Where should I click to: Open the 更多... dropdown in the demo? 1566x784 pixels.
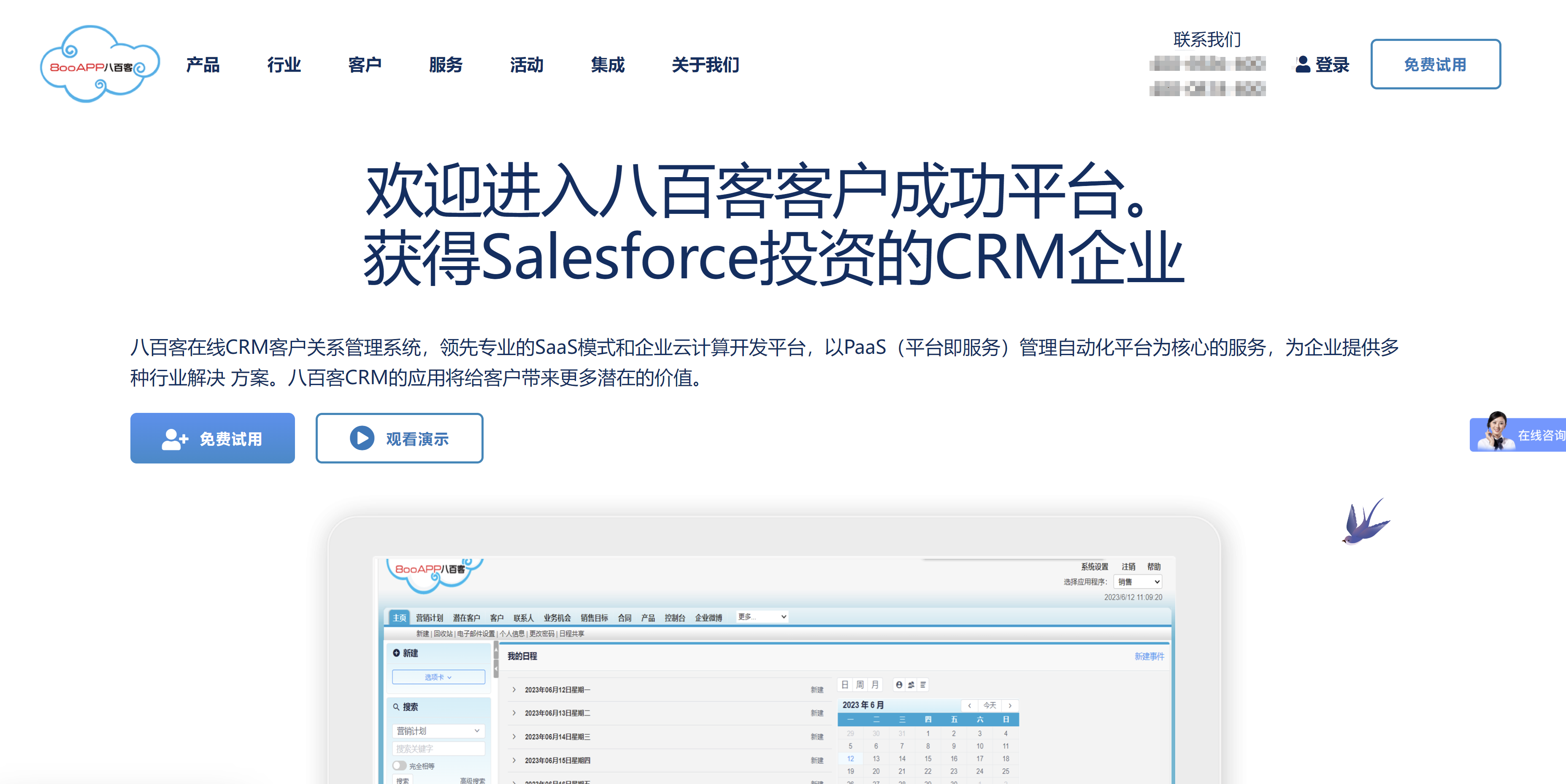(762, 616)
